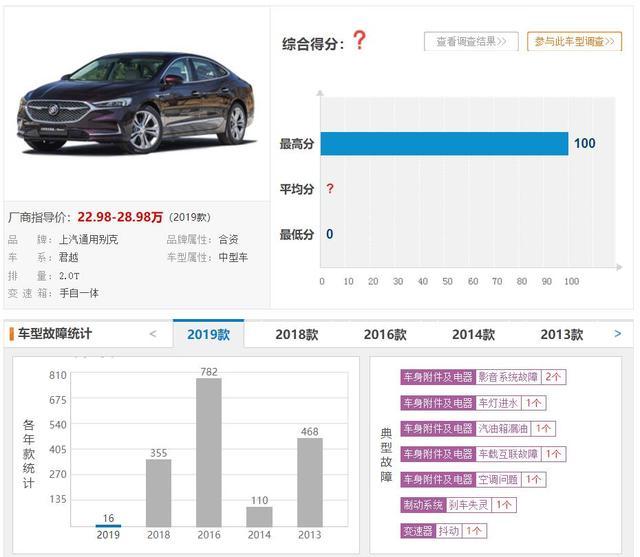Click the 参与此车型调查 button

pyautogui.click(x=574, y=41)
